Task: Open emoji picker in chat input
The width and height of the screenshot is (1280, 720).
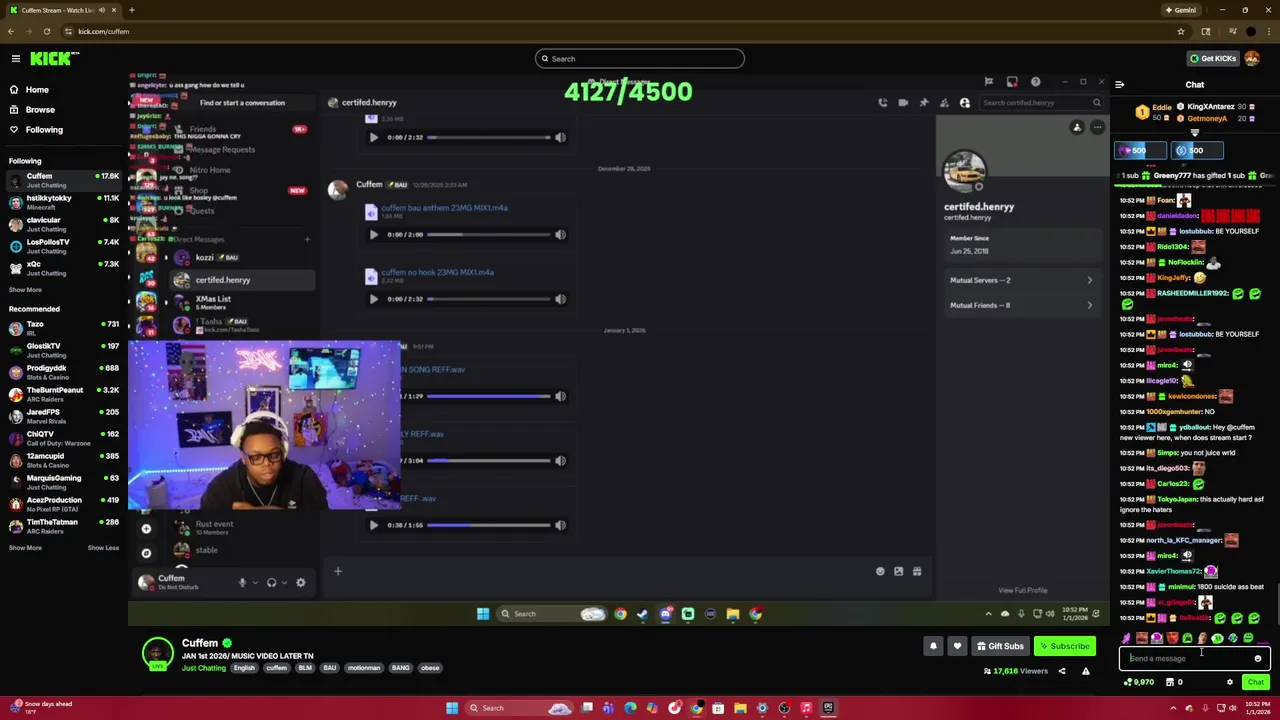Action: point(1258,659)
